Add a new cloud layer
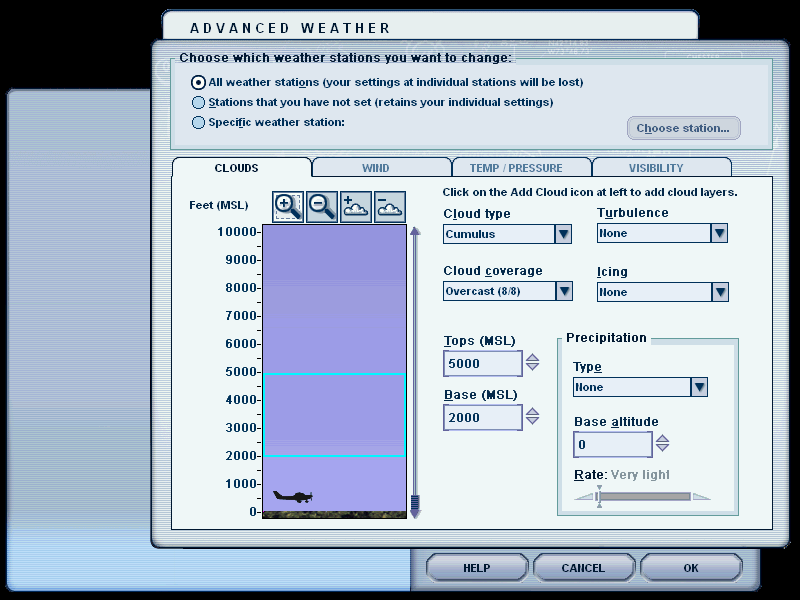The width and height of the screenshot is (800, 600). tap(356, 207)
